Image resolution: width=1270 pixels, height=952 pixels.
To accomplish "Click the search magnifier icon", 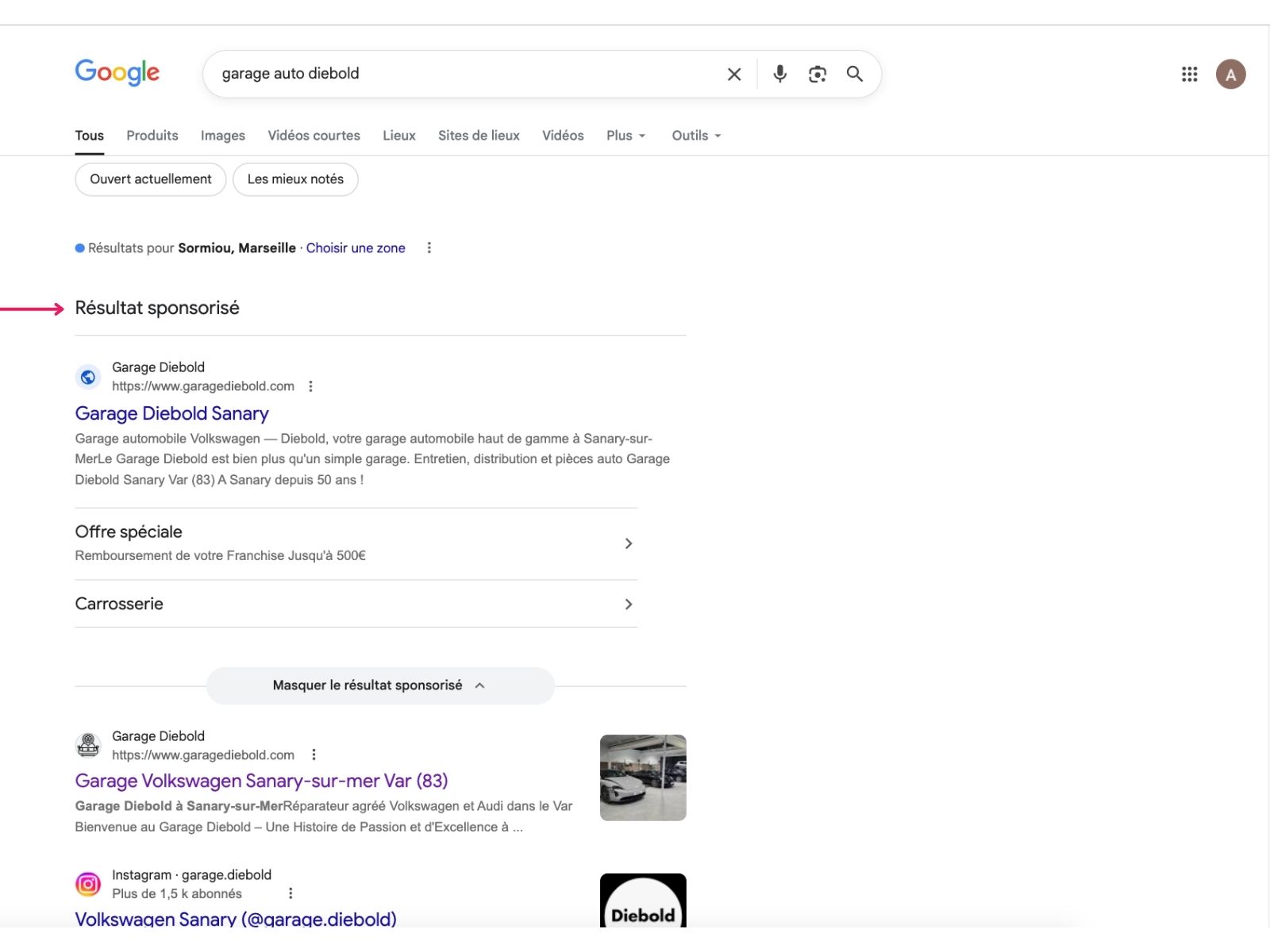I will coord(855,74).
